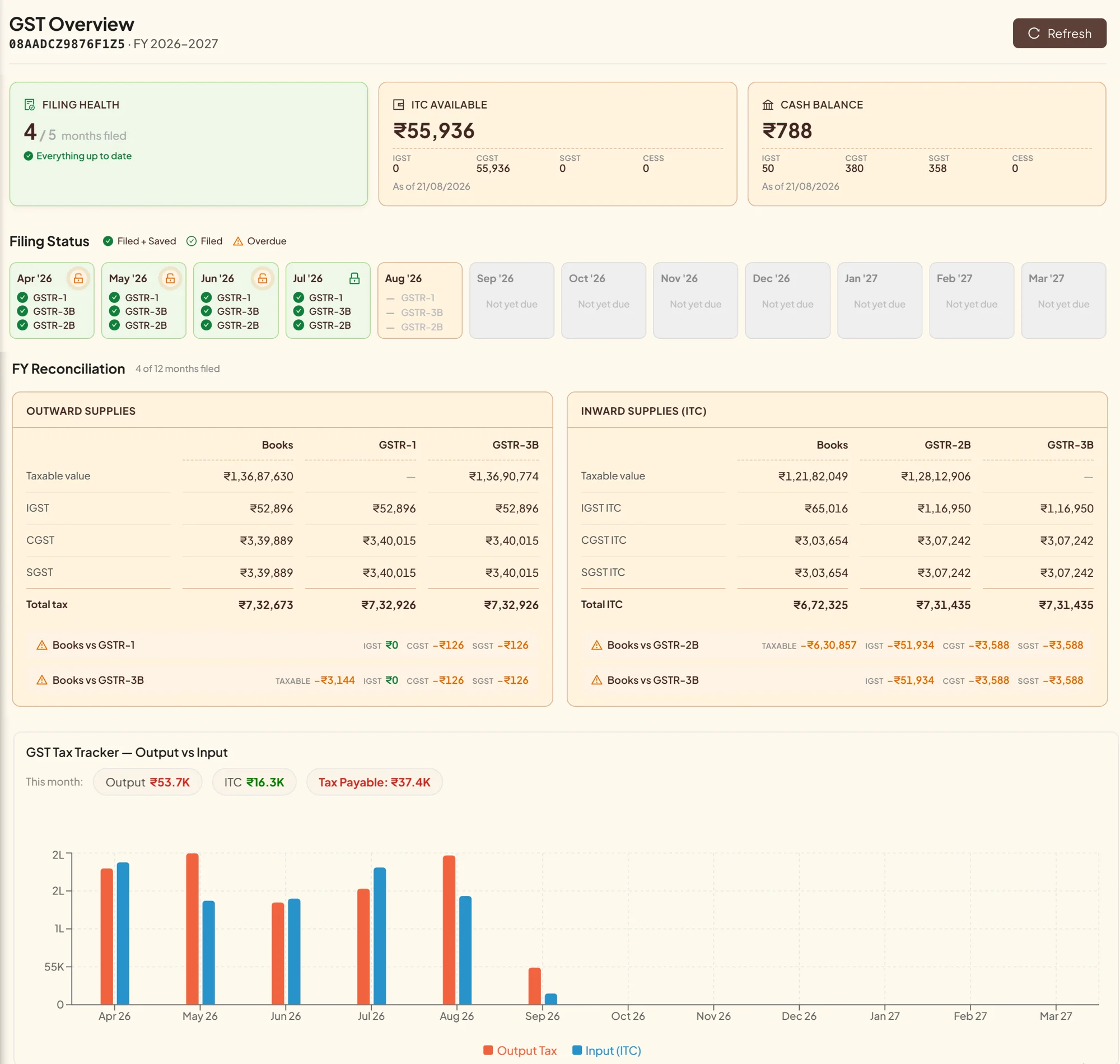Click '4 of 12 months filed' text
The height and width of the screenshot is (1064, 1120).
pos(178,368)
